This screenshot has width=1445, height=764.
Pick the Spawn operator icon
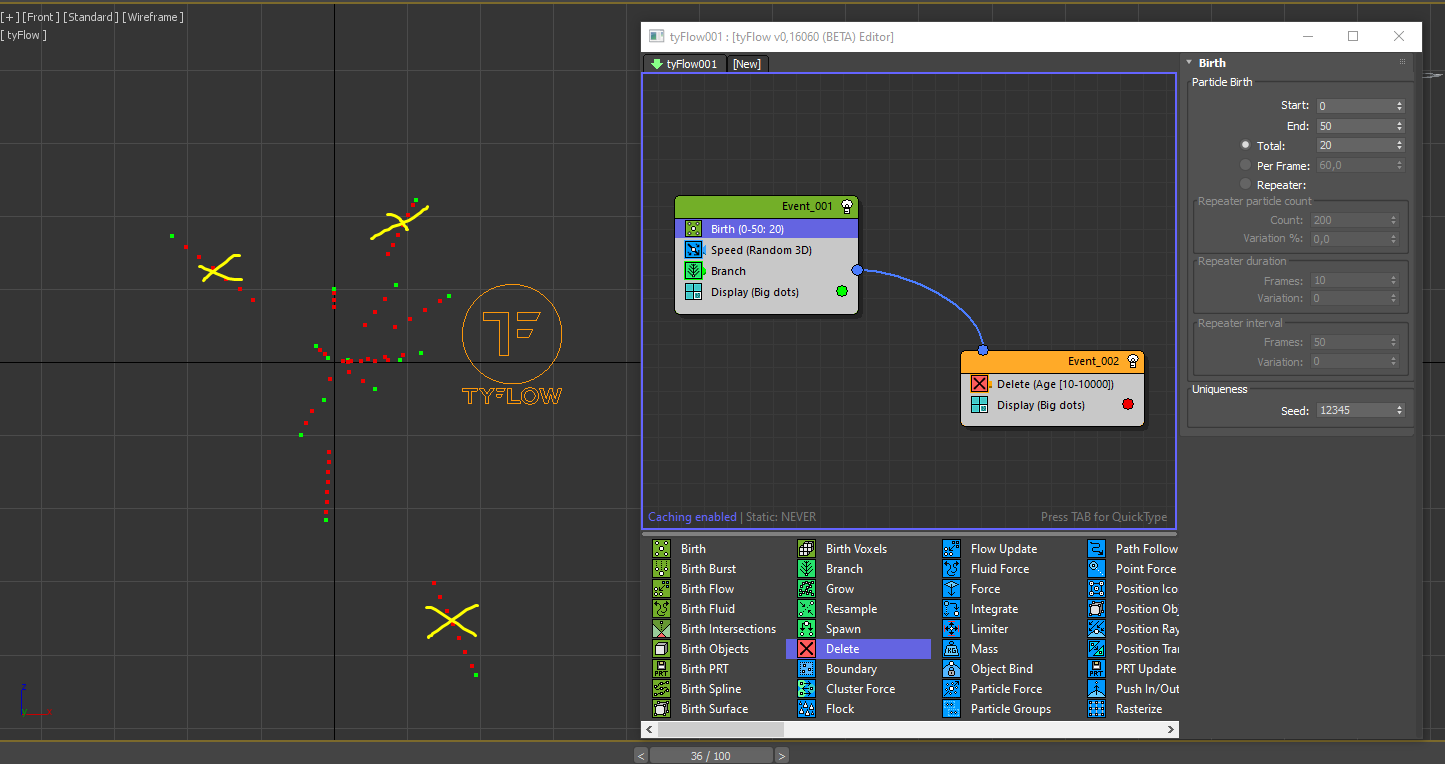[x=806, y=629]
